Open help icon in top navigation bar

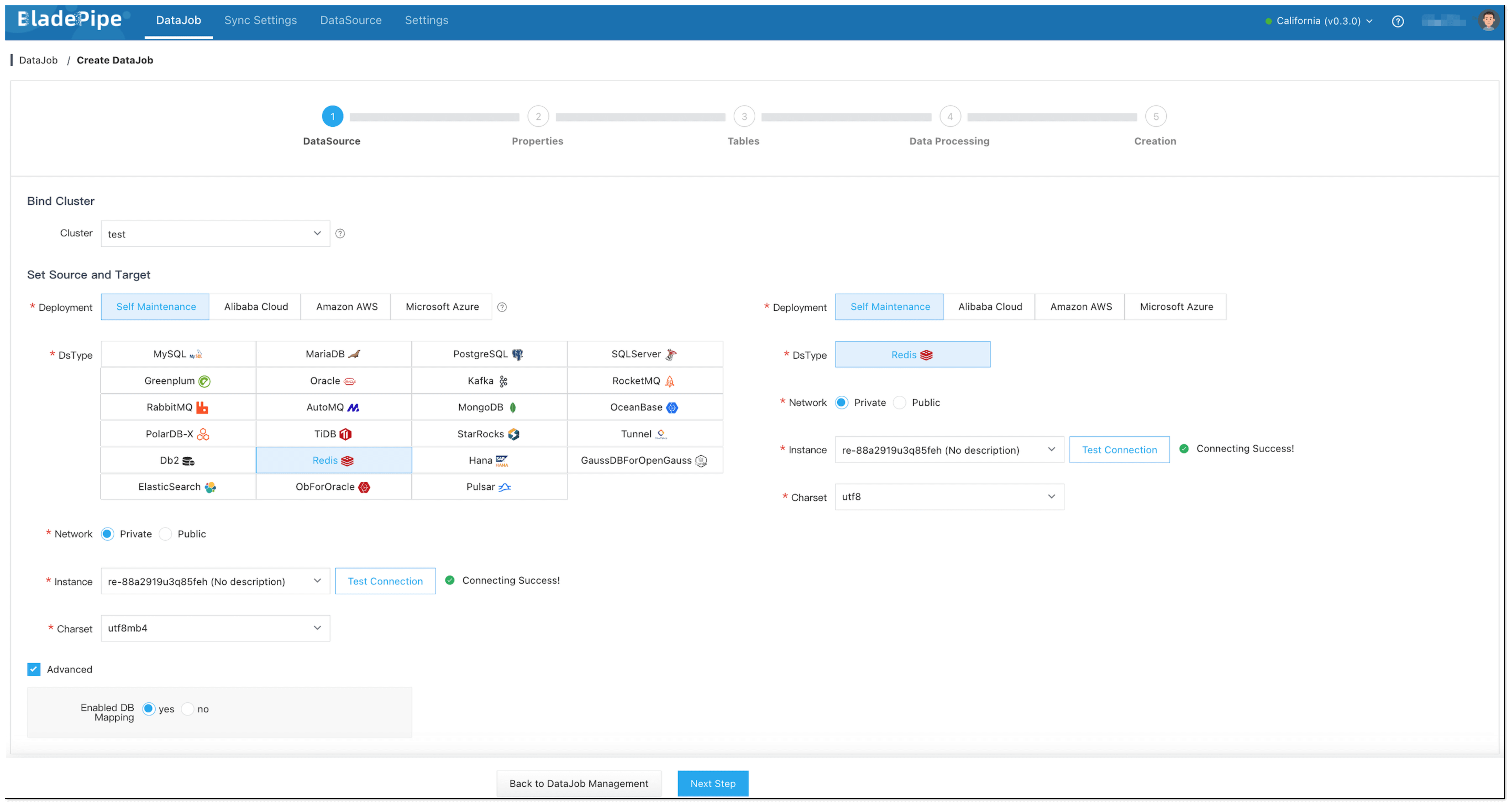(x=1398, y=21)
